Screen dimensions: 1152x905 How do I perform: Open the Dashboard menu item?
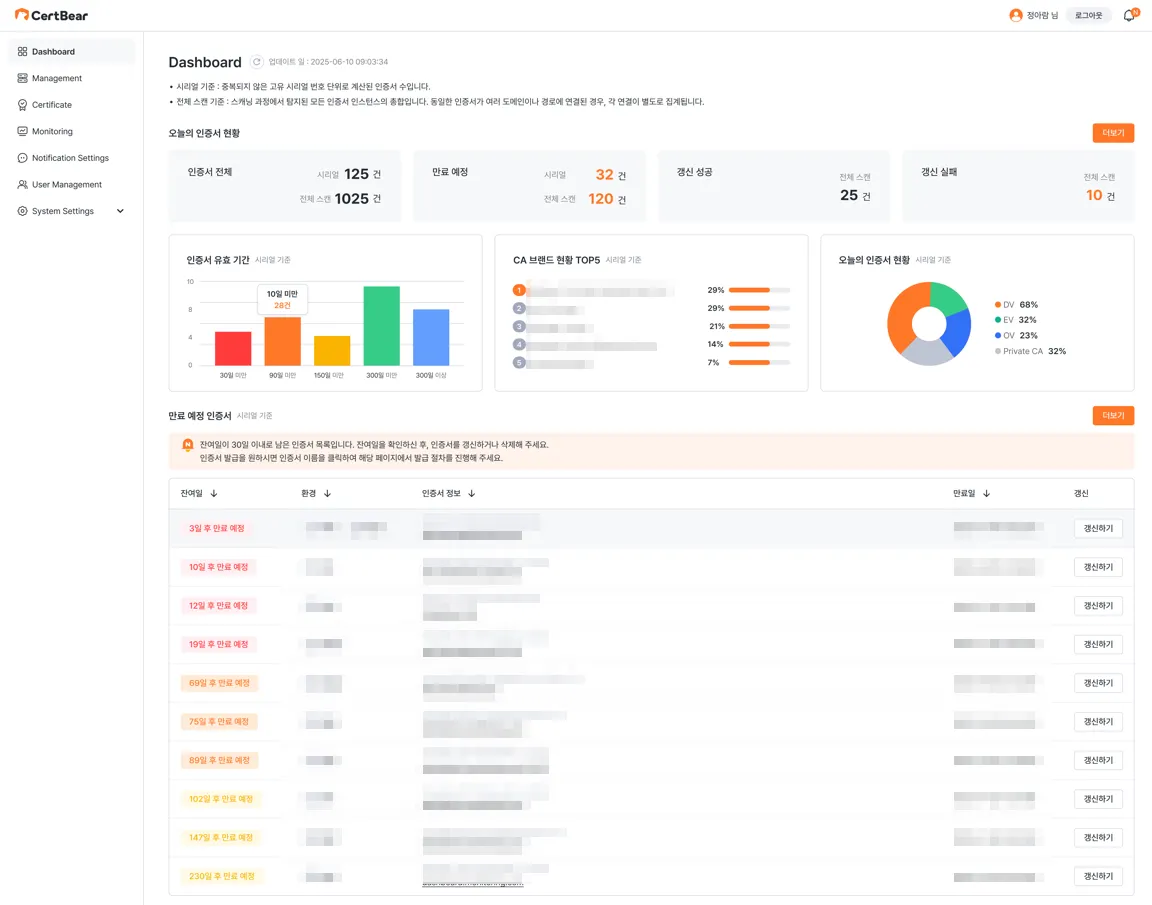pyautogui.click(x=71, y=51)
